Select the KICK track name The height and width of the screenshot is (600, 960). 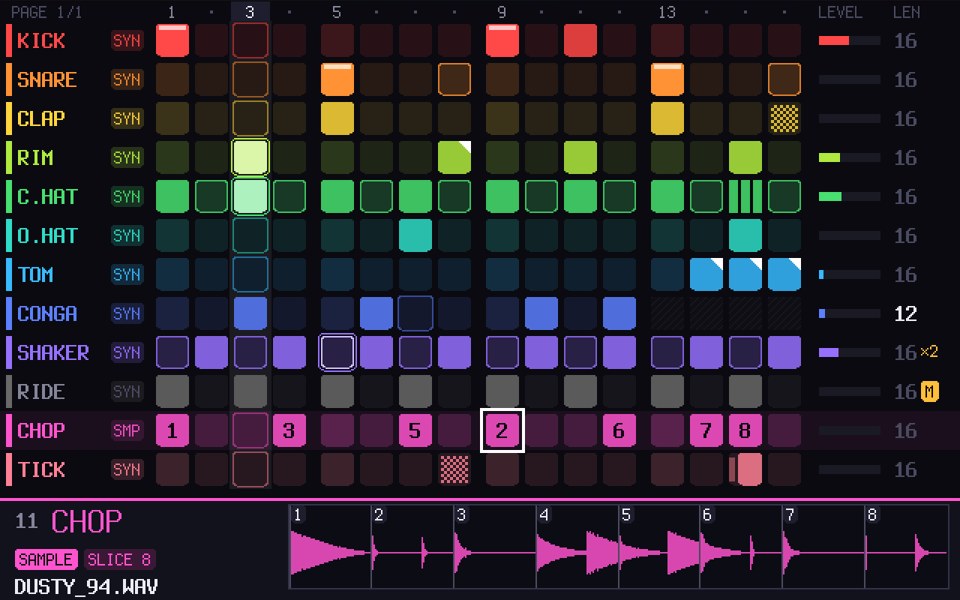point(41,40)
